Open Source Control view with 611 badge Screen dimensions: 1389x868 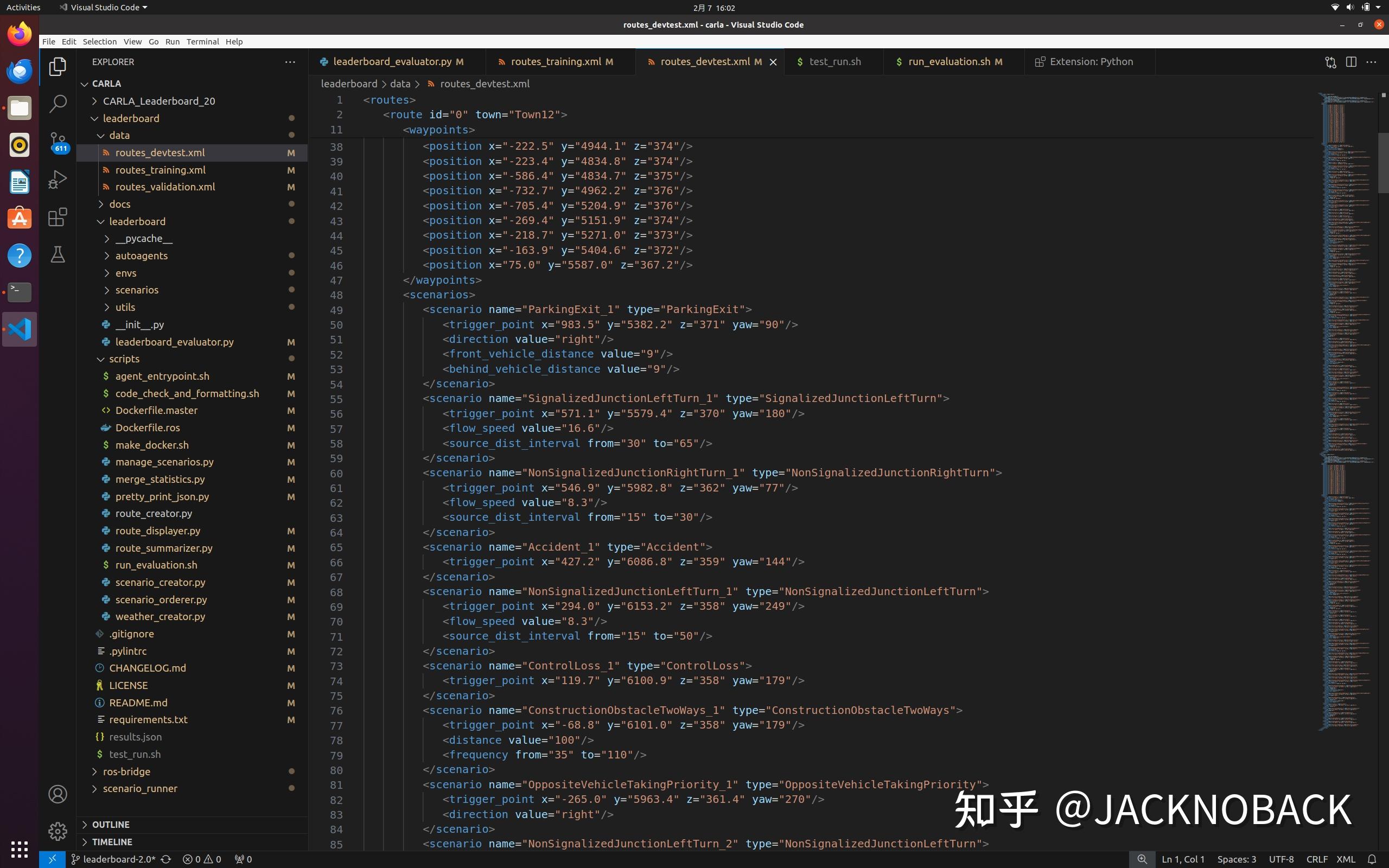pos(58,142)
